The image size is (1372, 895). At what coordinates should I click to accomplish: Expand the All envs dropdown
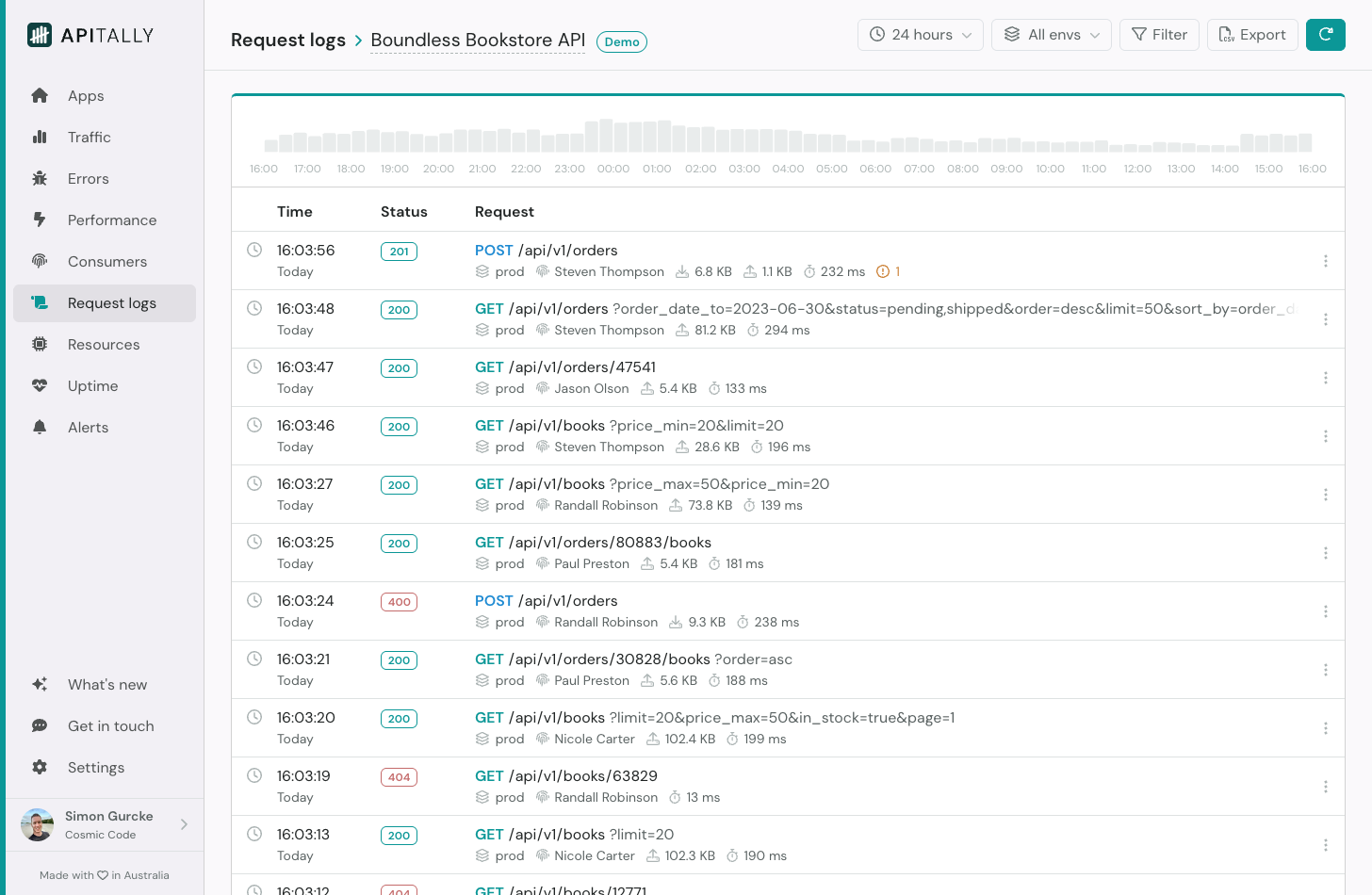[x=1051, y=35]
